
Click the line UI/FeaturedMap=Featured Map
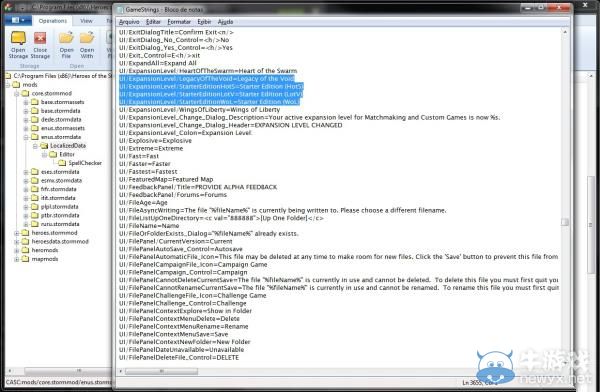166,179
